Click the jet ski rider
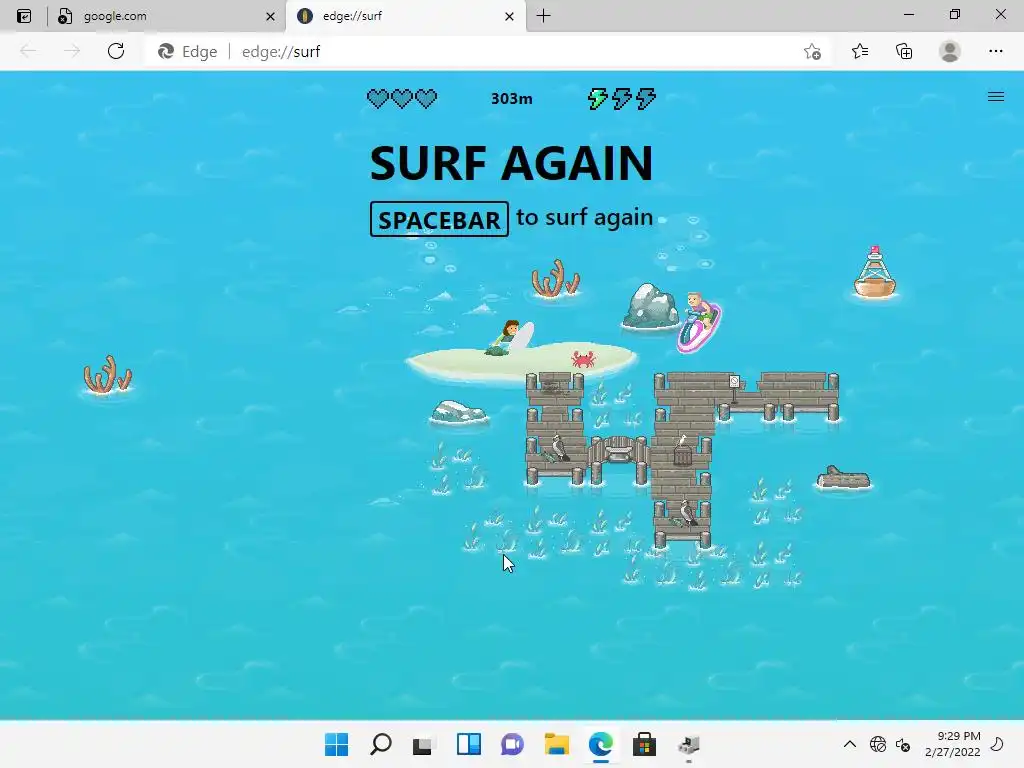 pyautogui.click(x=699, y=321)
